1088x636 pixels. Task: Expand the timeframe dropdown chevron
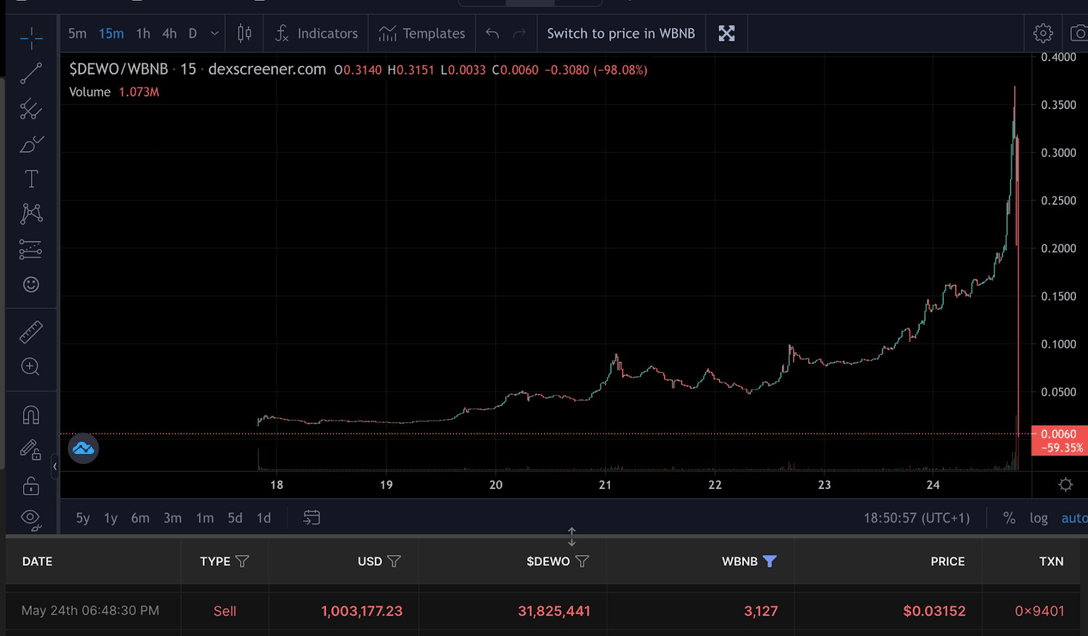pos(215,33)
